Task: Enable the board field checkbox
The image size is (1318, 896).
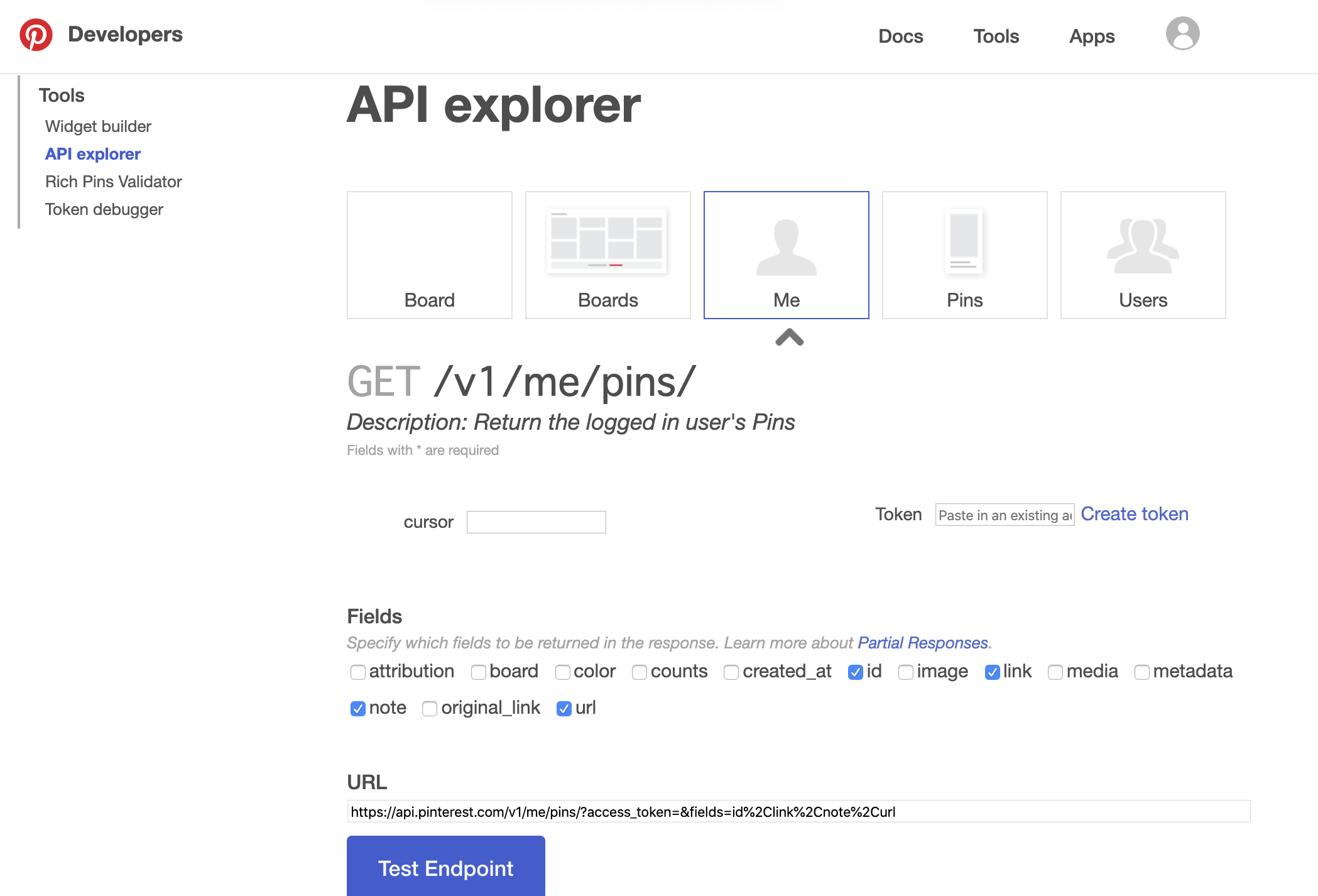Action: (x=479, y=672)
